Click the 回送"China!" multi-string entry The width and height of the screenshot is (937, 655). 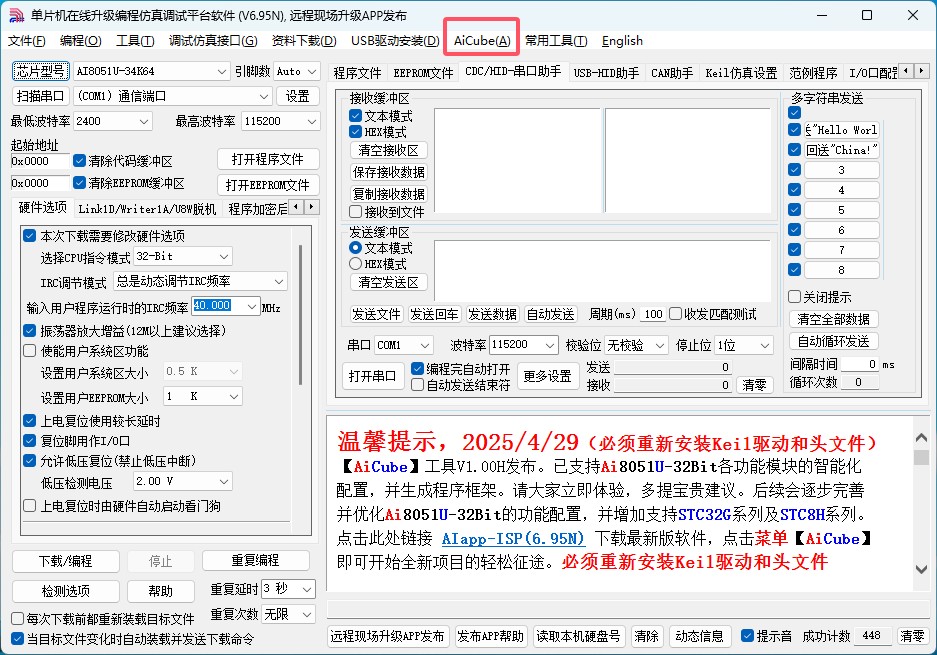click(841, 150)
